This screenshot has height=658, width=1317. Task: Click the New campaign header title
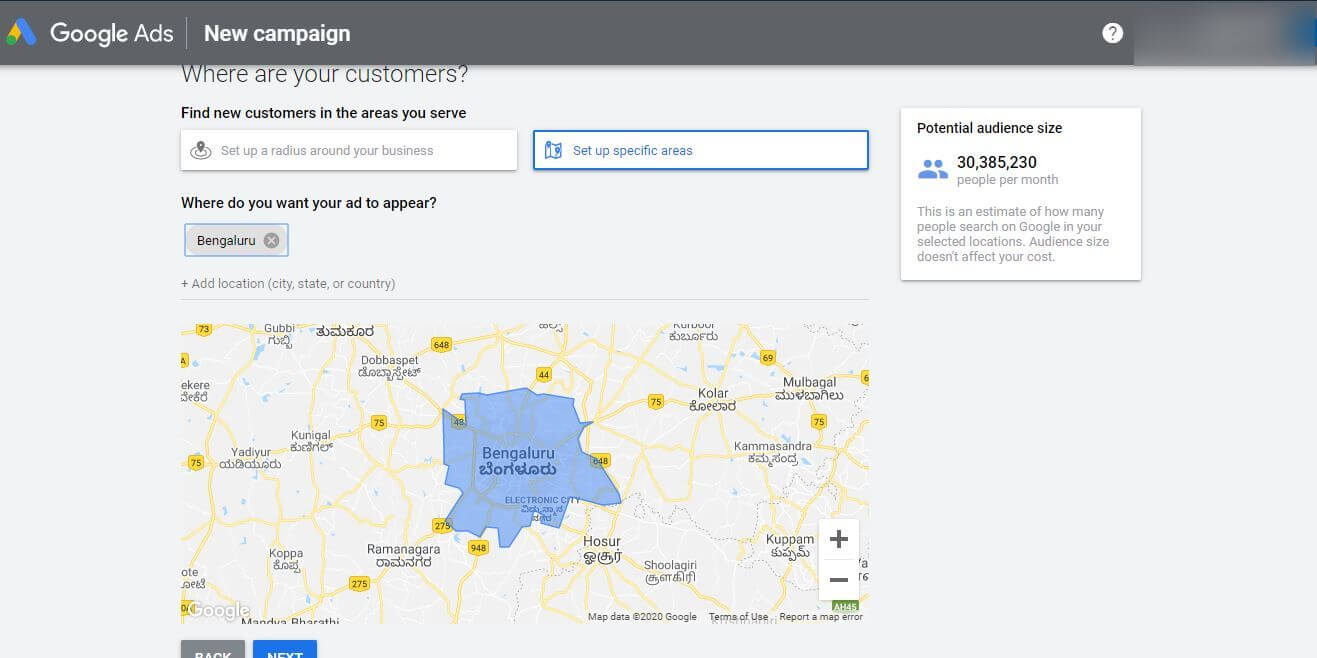(277, 33)
